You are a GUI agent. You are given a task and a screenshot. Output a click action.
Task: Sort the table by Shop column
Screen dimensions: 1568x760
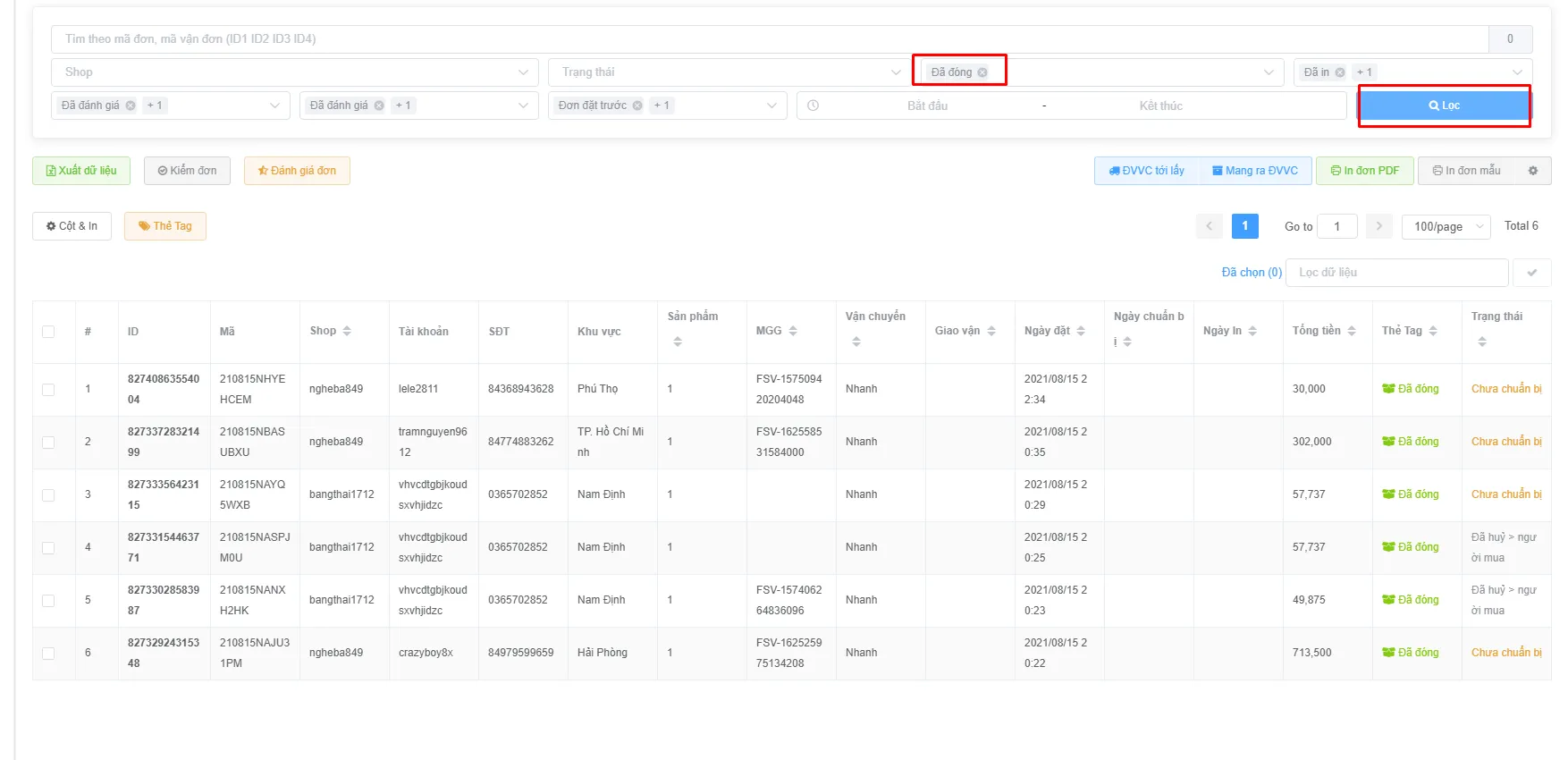pyautogui.click(x=347, y=331)
